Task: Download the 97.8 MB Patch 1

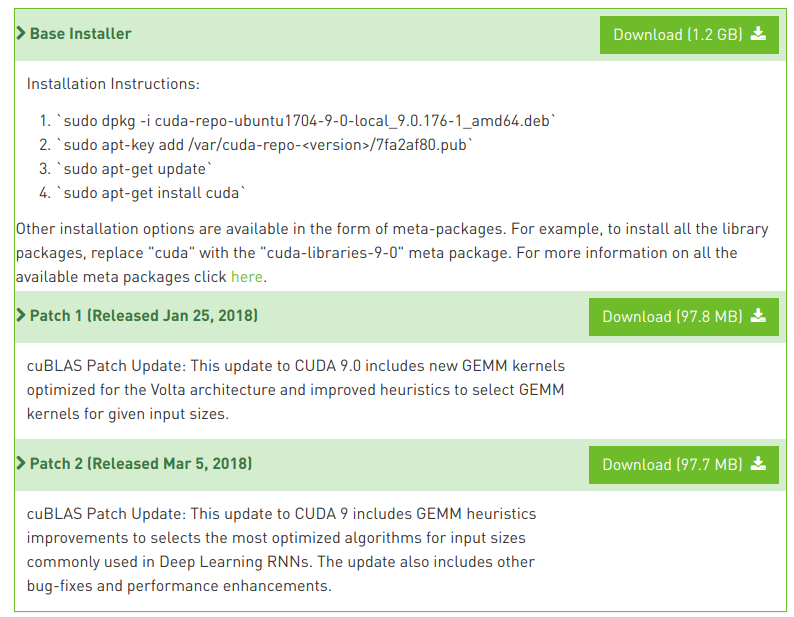Action: (x=672, y=317)
